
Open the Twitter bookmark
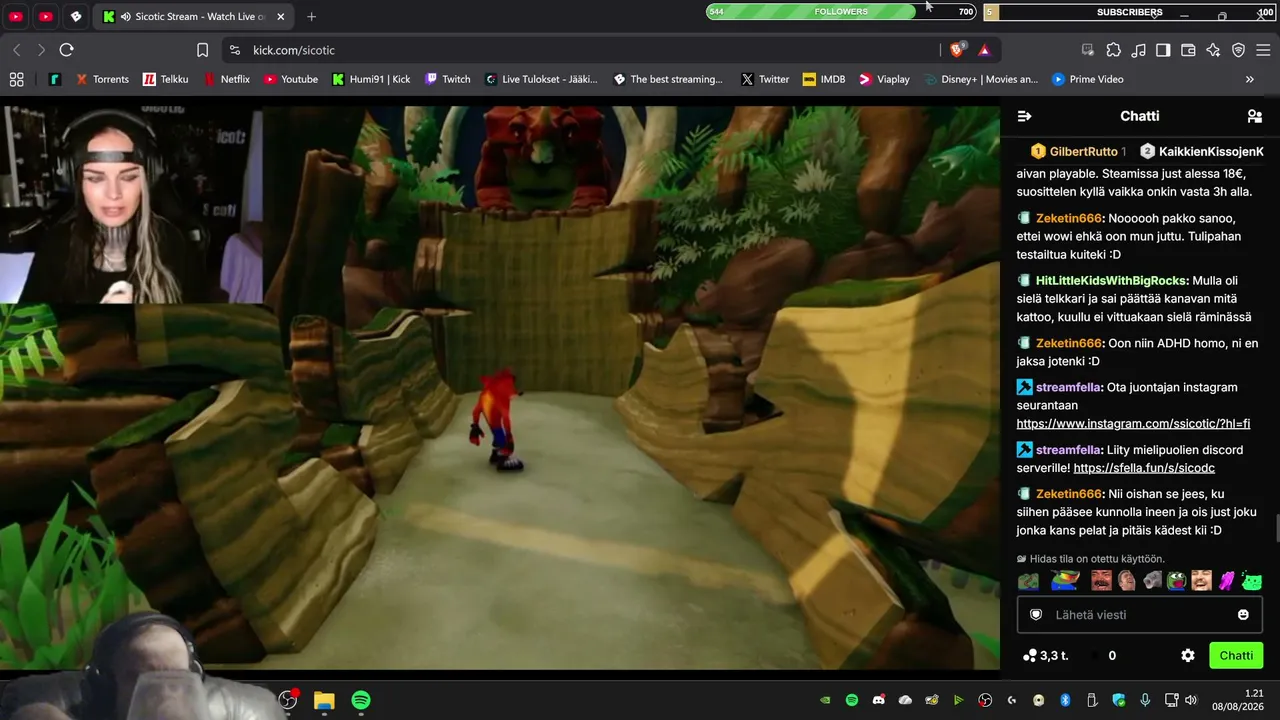click(x=765, y=79)
